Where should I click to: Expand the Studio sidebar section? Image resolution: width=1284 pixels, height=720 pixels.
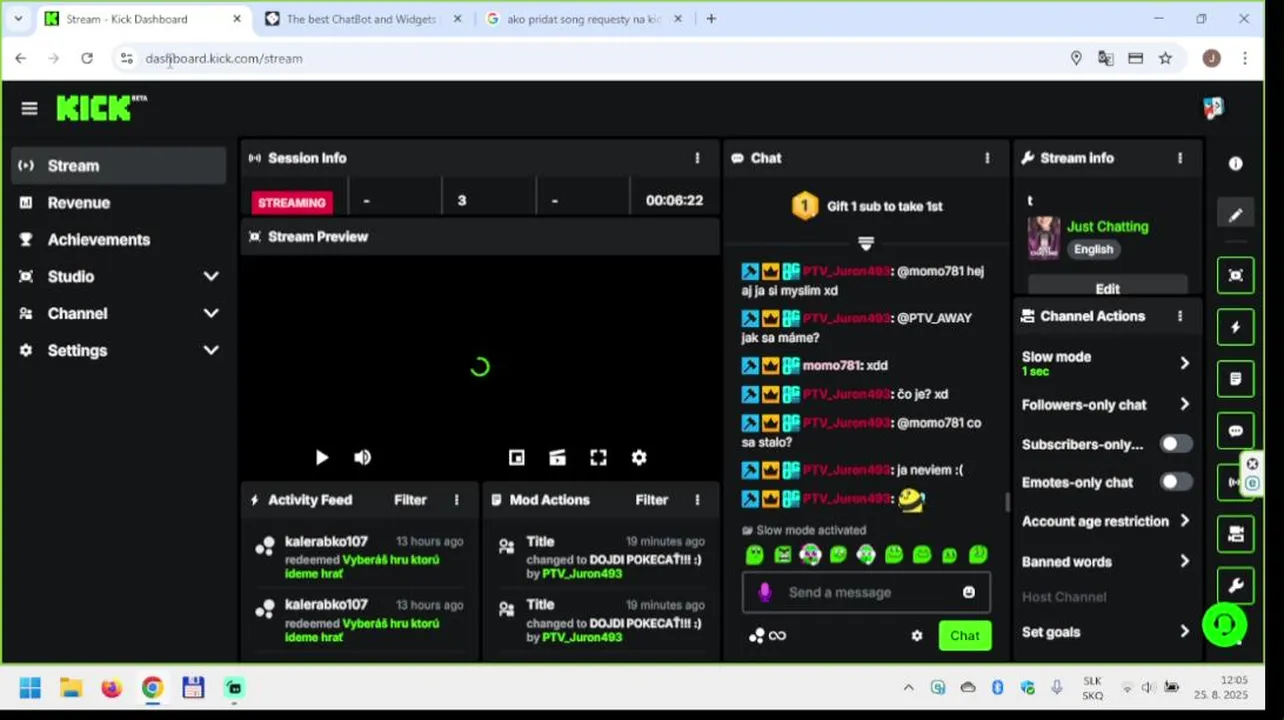tap(211, 276)
